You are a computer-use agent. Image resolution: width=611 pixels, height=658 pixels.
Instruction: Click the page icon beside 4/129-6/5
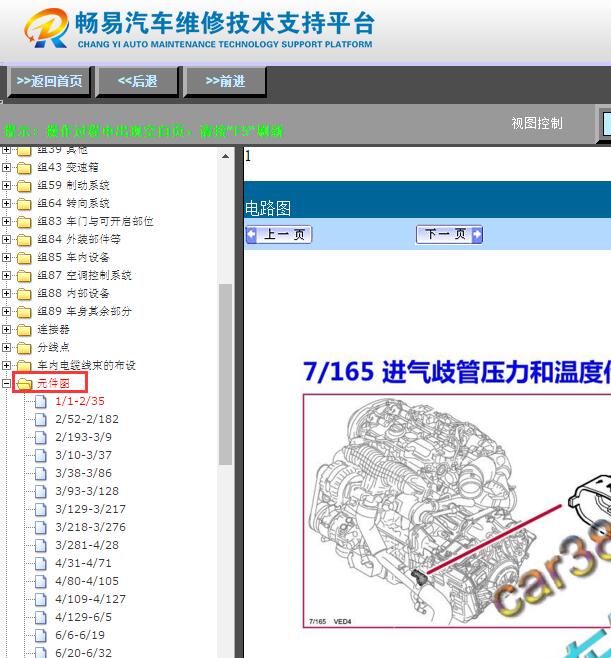41,618
